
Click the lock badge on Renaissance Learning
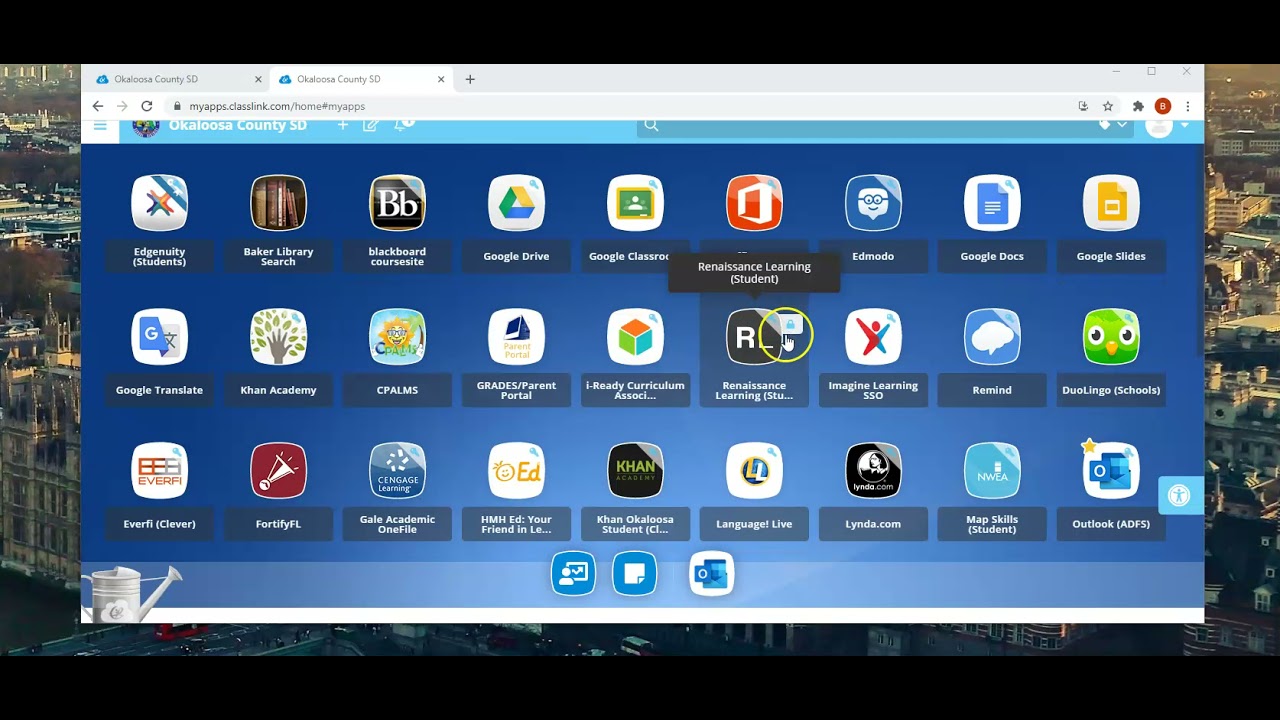click(x=790, y=325)
